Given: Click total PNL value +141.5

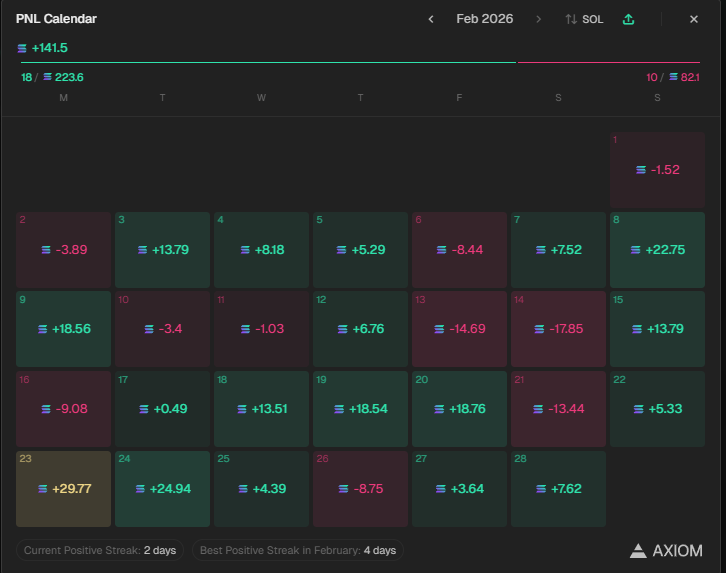Looking at the screenshot, I should (50, 48).
